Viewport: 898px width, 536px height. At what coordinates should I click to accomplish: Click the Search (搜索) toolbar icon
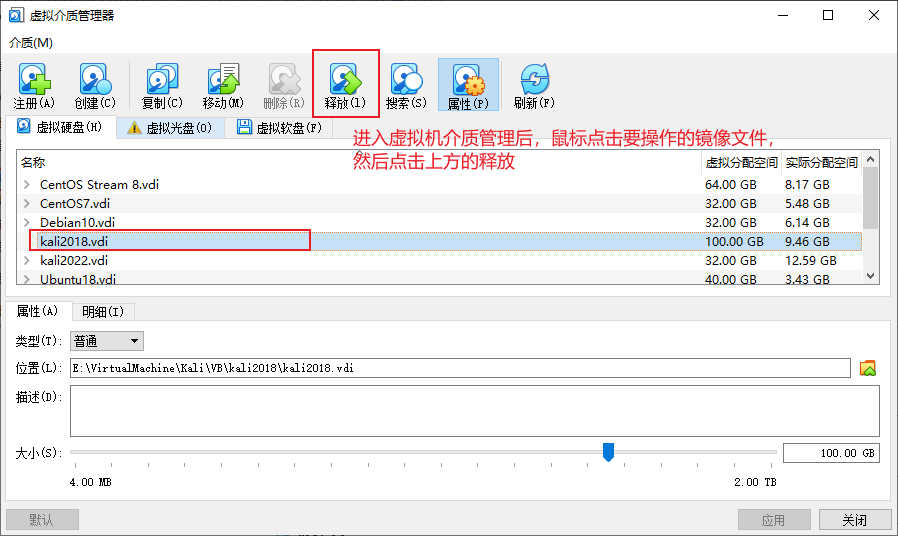(x=405, y=80)
